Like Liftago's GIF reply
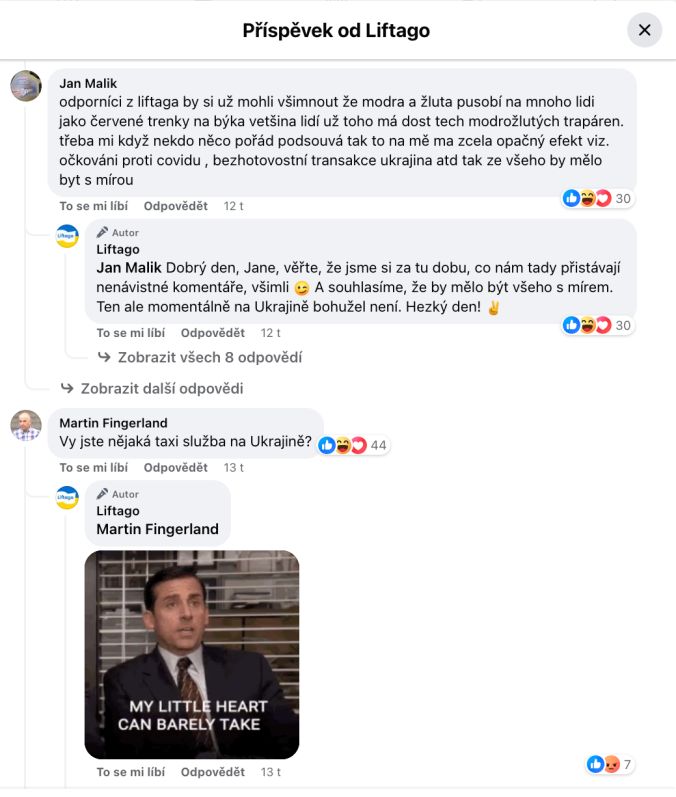 (130, 772)
